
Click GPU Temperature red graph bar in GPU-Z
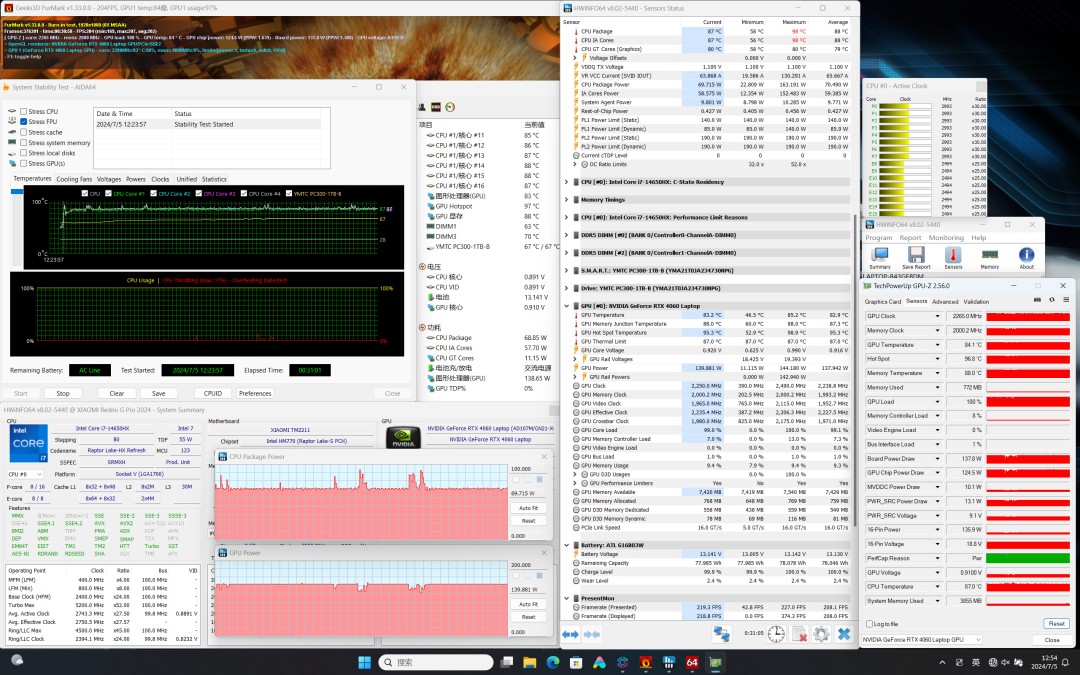tap(1028, 345)
